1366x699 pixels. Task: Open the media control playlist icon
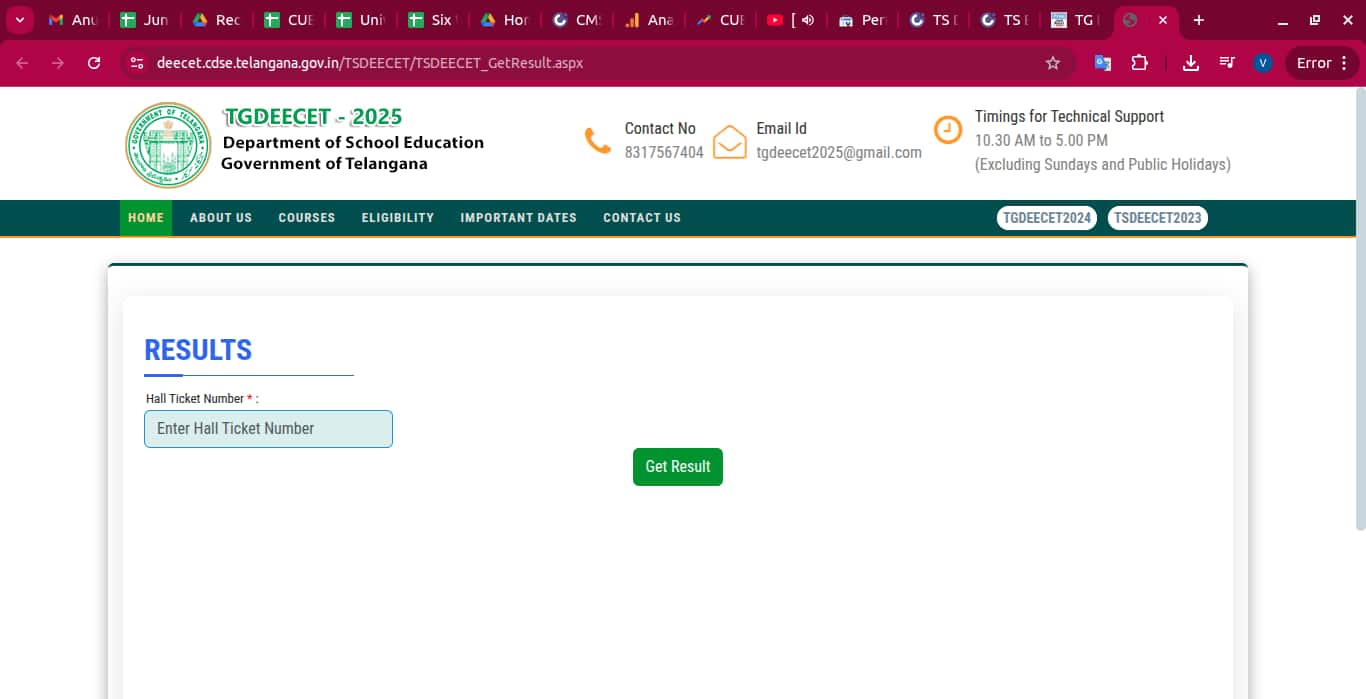tap(1227, 63)
